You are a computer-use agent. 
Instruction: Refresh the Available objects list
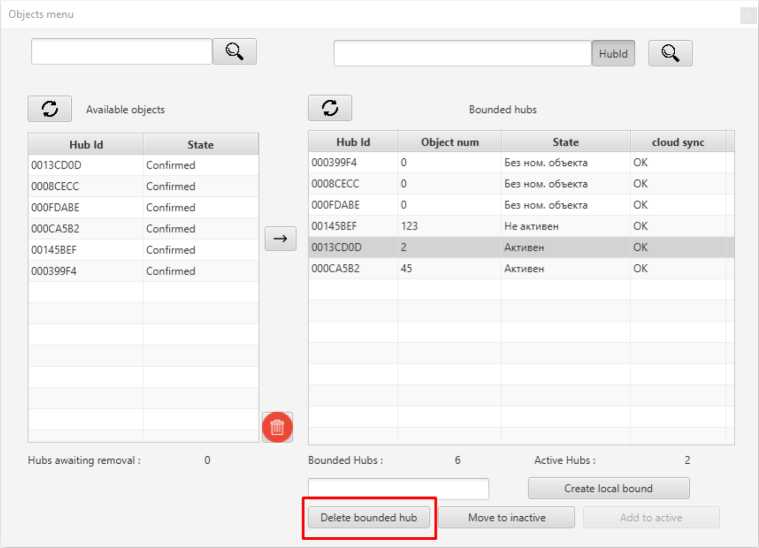(49, 109)
